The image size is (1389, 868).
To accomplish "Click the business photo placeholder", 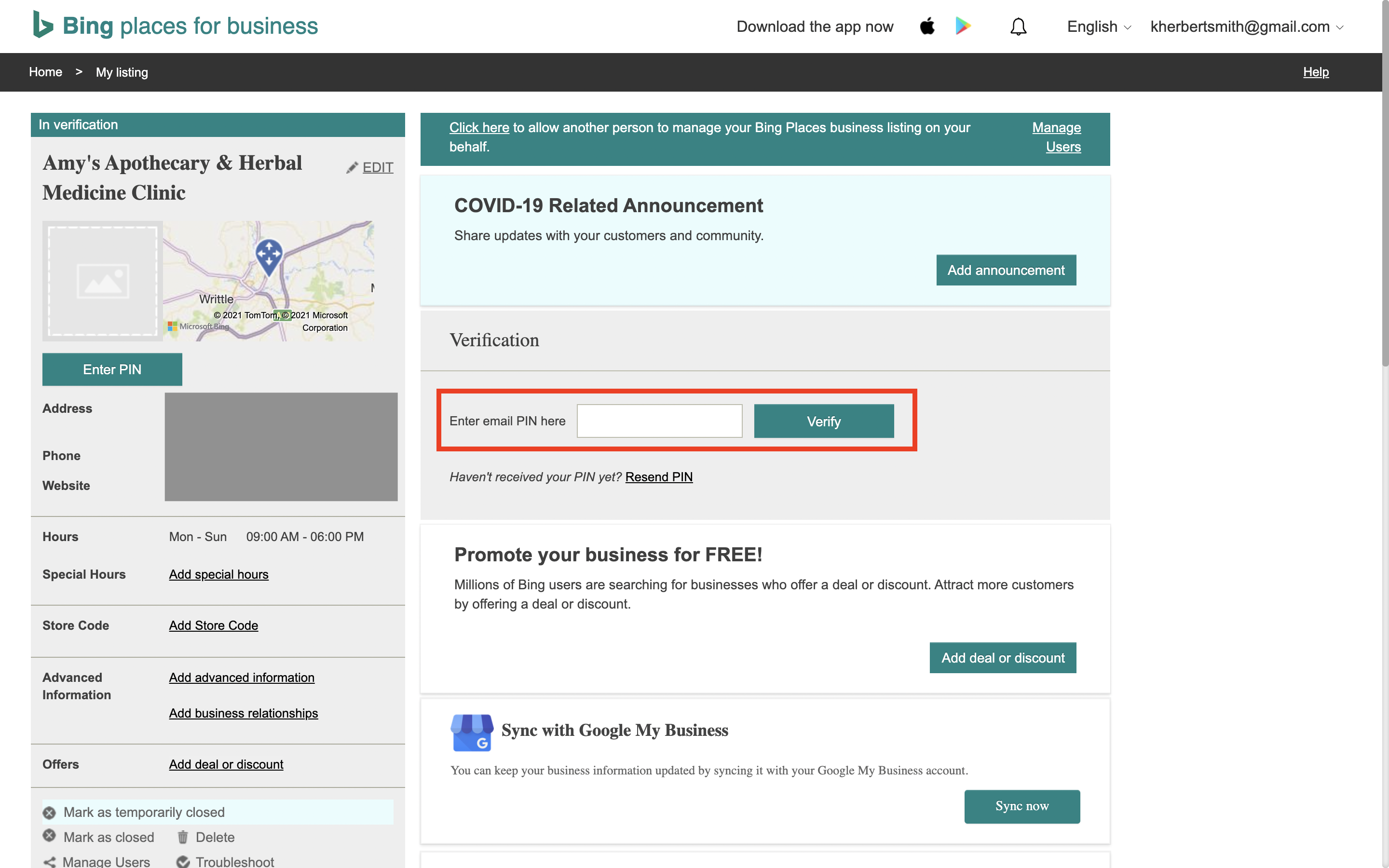I will pos(103,281).
